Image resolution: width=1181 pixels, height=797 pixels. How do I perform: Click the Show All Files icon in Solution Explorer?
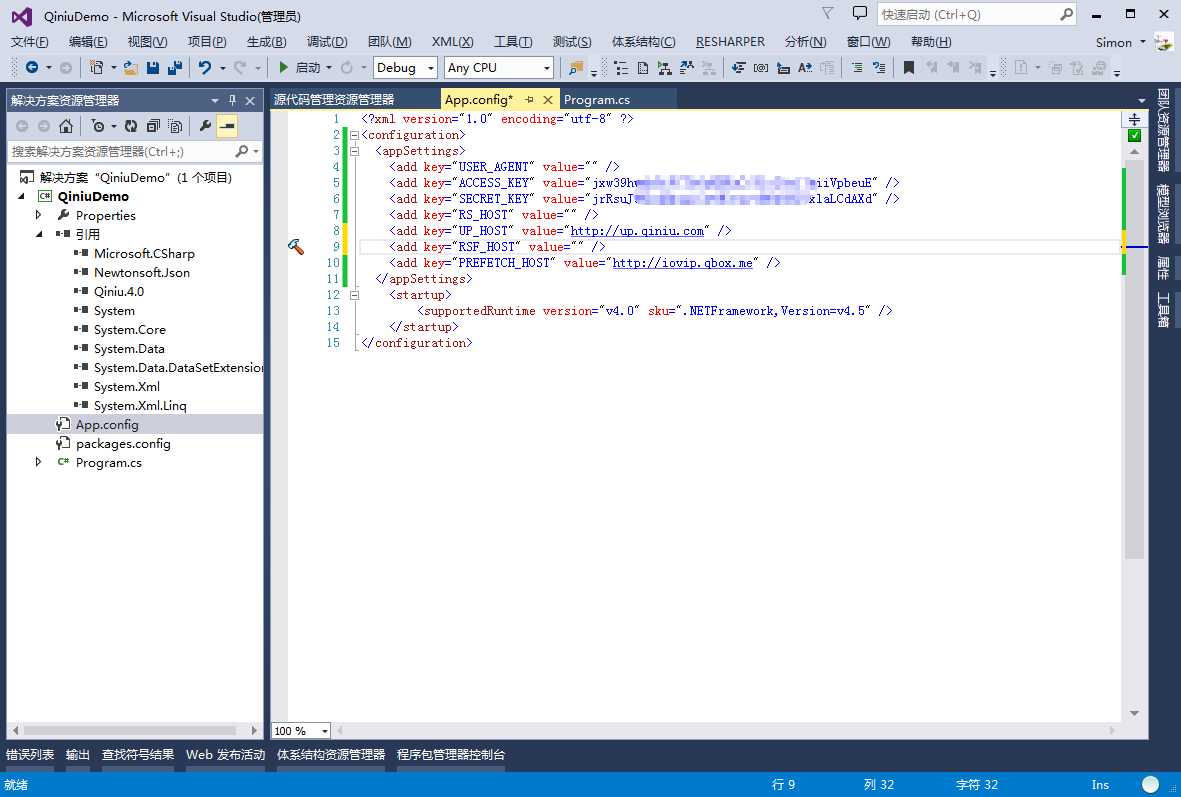coord(175,126)
